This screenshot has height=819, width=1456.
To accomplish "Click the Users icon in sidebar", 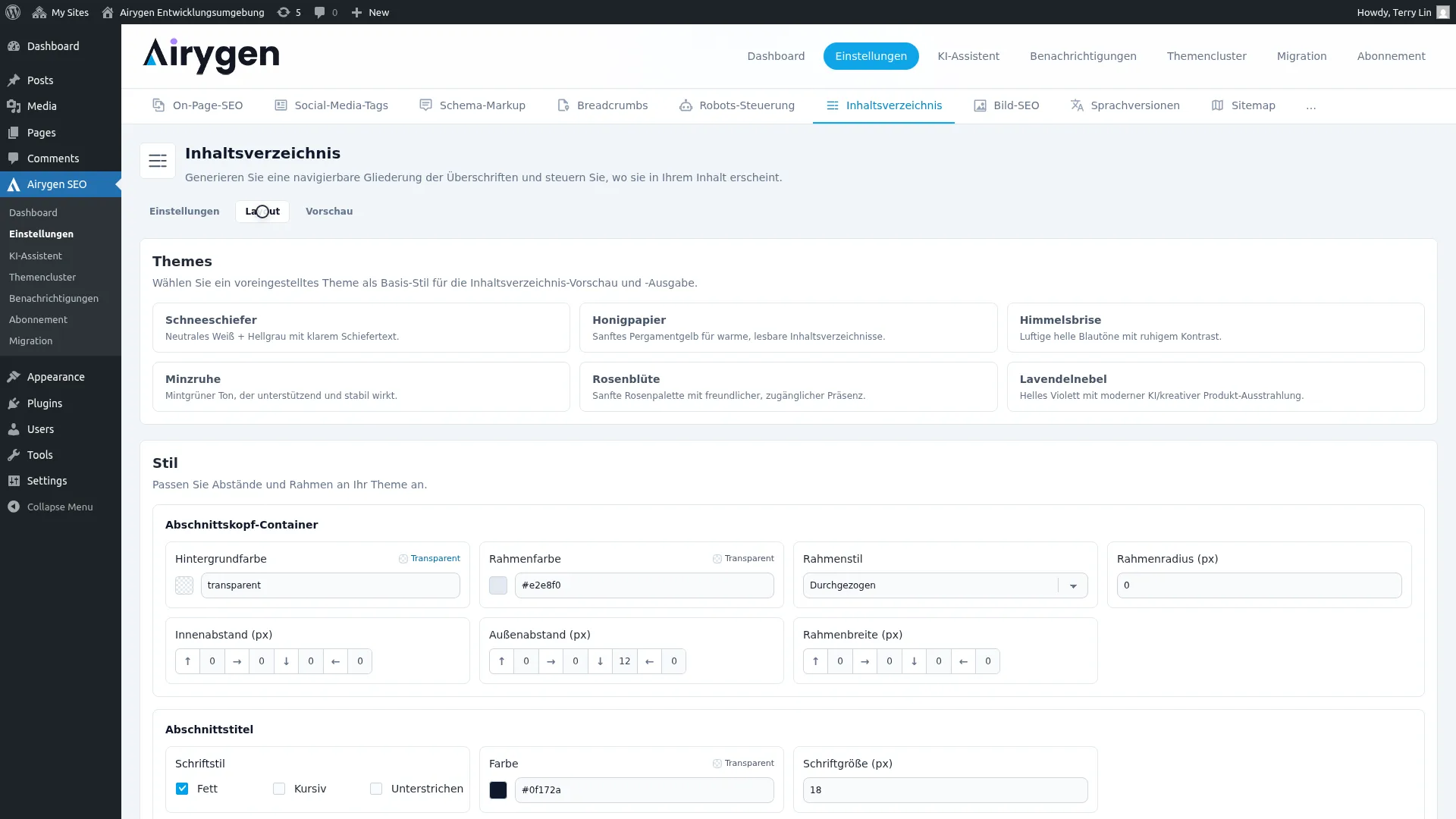I will [14, 429].
